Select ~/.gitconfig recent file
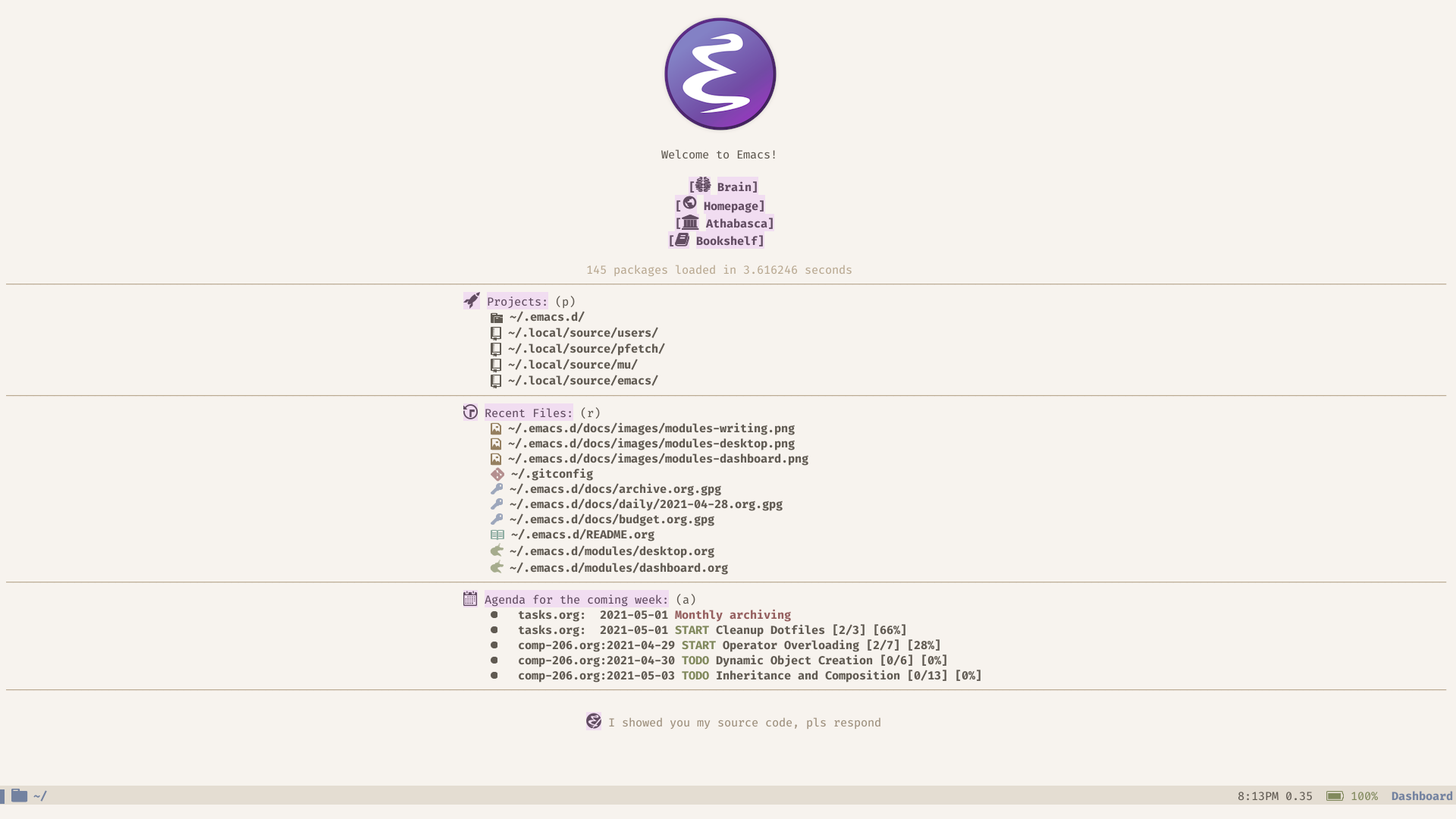 pyautogui.click(x=550, y=474)
